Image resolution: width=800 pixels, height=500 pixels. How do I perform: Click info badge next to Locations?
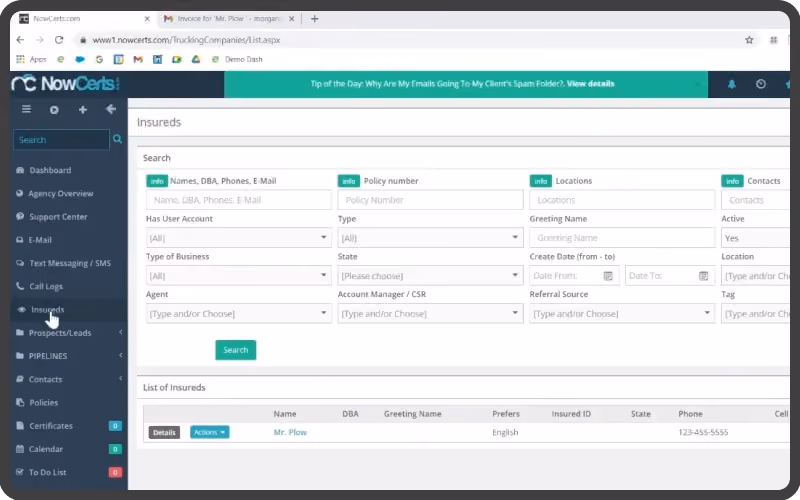(x=540, y=181)
